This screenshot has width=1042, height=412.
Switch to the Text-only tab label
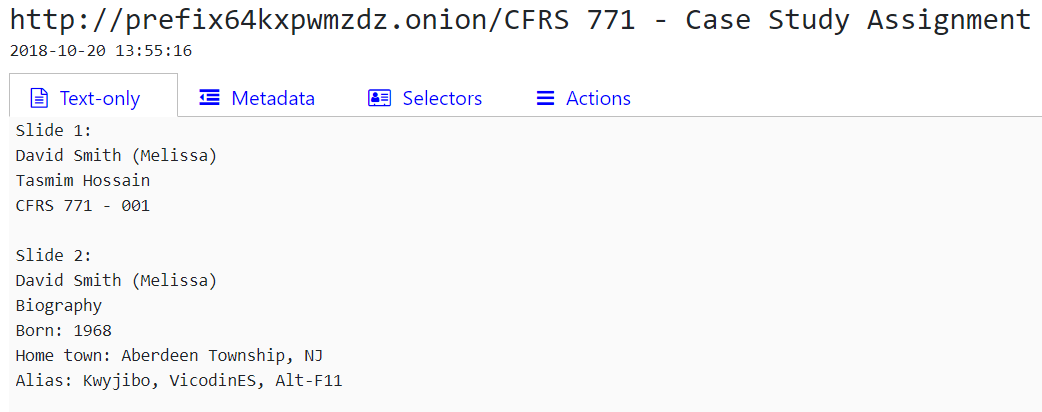(x=100, y=98)
